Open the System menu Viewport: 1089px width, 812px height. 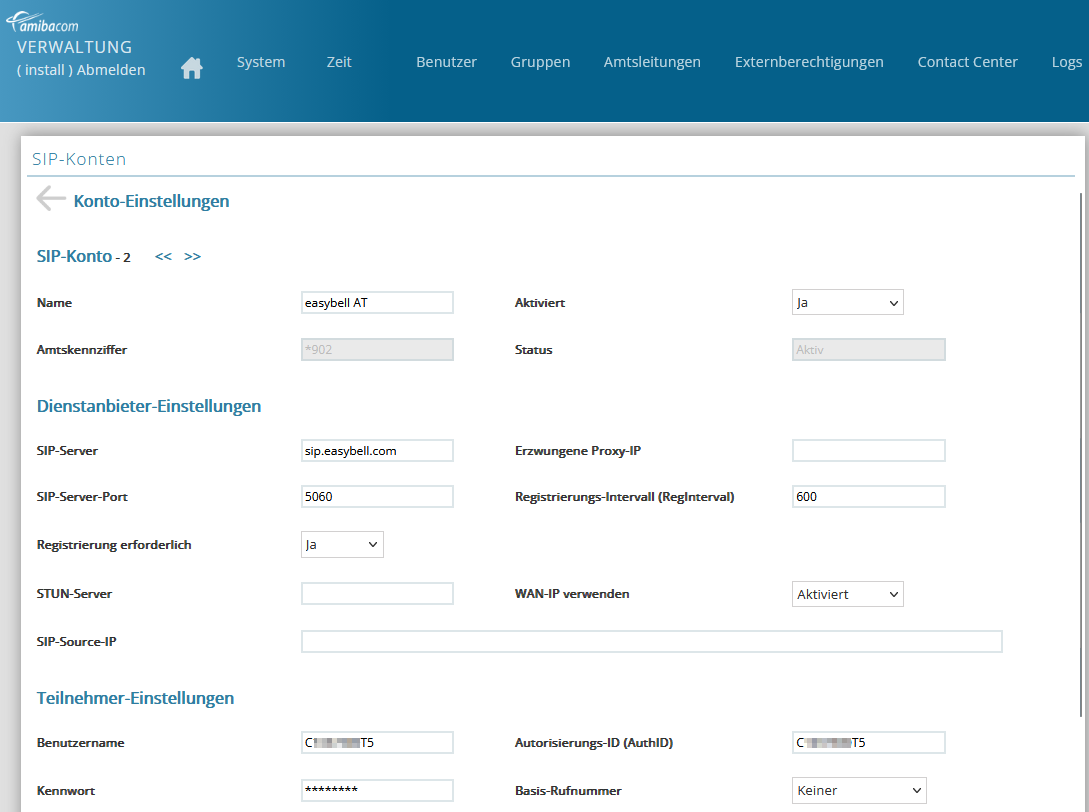click(260, 62)
